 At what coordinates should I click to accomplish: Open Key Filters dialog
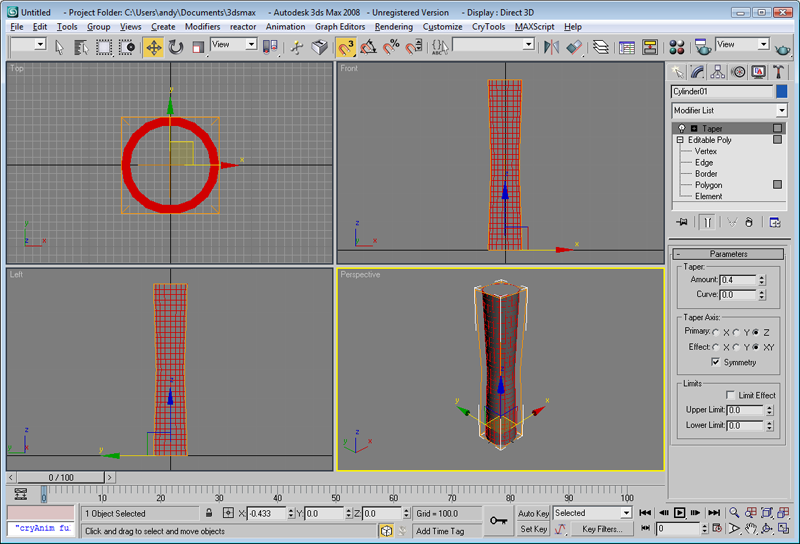[x=602, y=529]
